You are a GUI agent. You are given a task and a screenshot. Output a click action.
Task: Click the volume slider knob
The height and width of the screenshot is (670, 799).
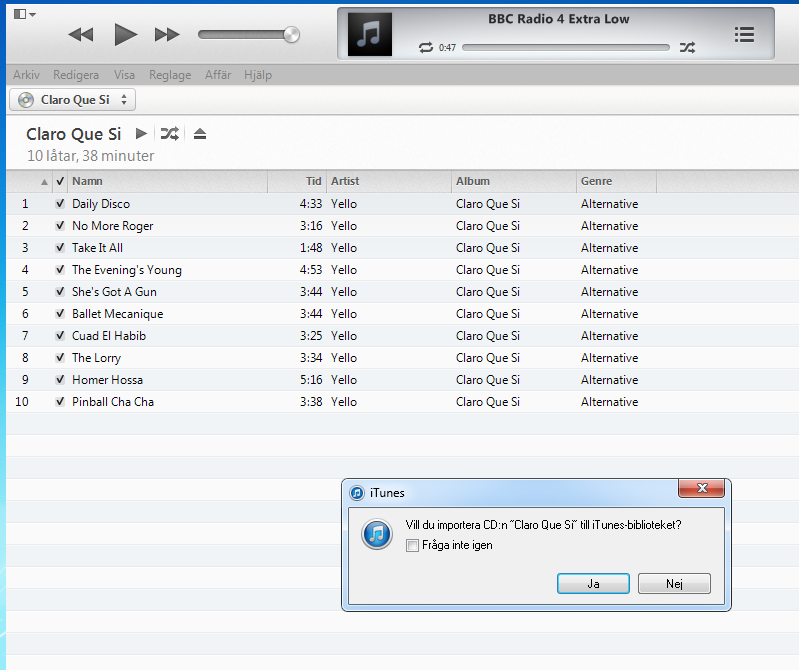pos(291,35)
